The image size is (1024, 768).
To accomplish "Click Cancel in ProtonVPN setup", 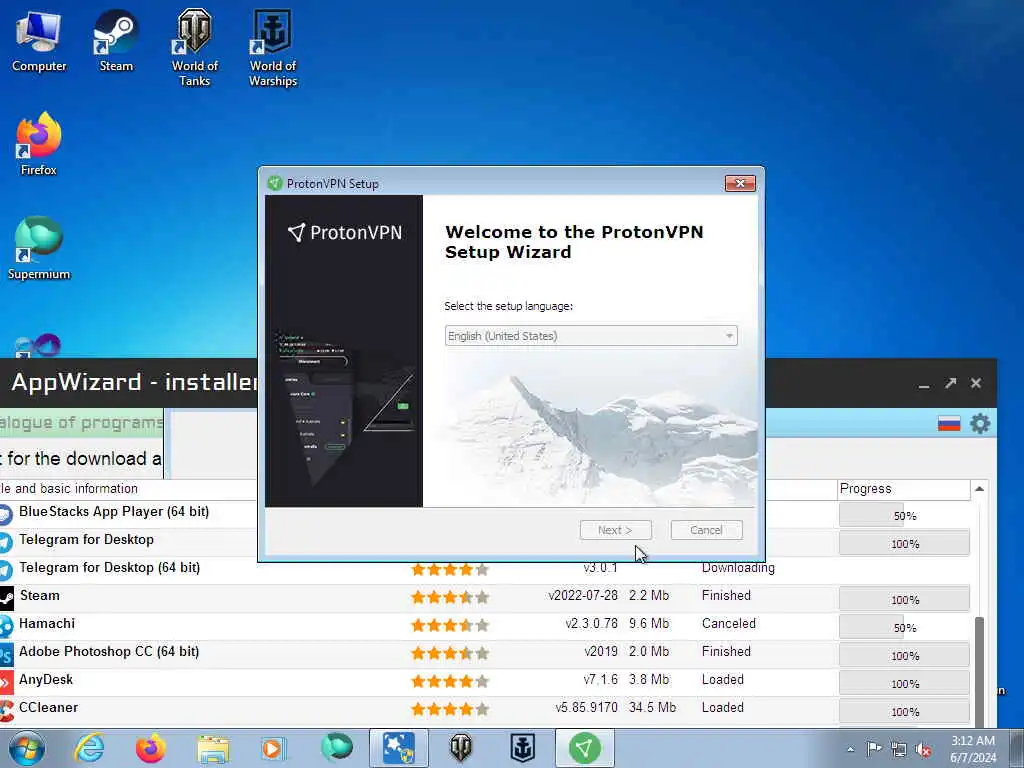I will pos(707,530).
